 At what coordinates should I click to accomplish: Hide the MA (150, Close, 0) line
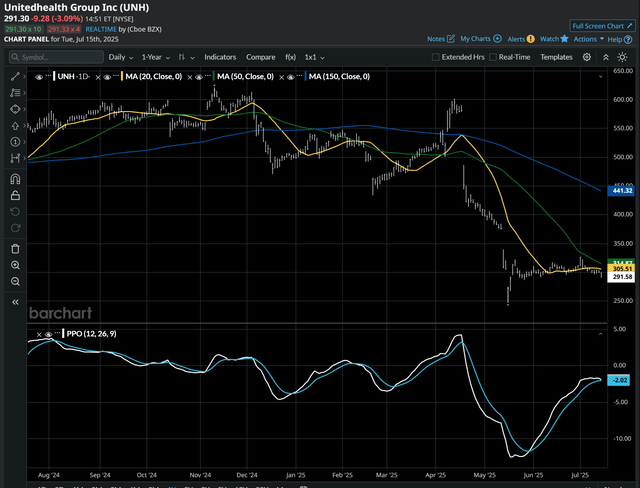tap(291, 77)
